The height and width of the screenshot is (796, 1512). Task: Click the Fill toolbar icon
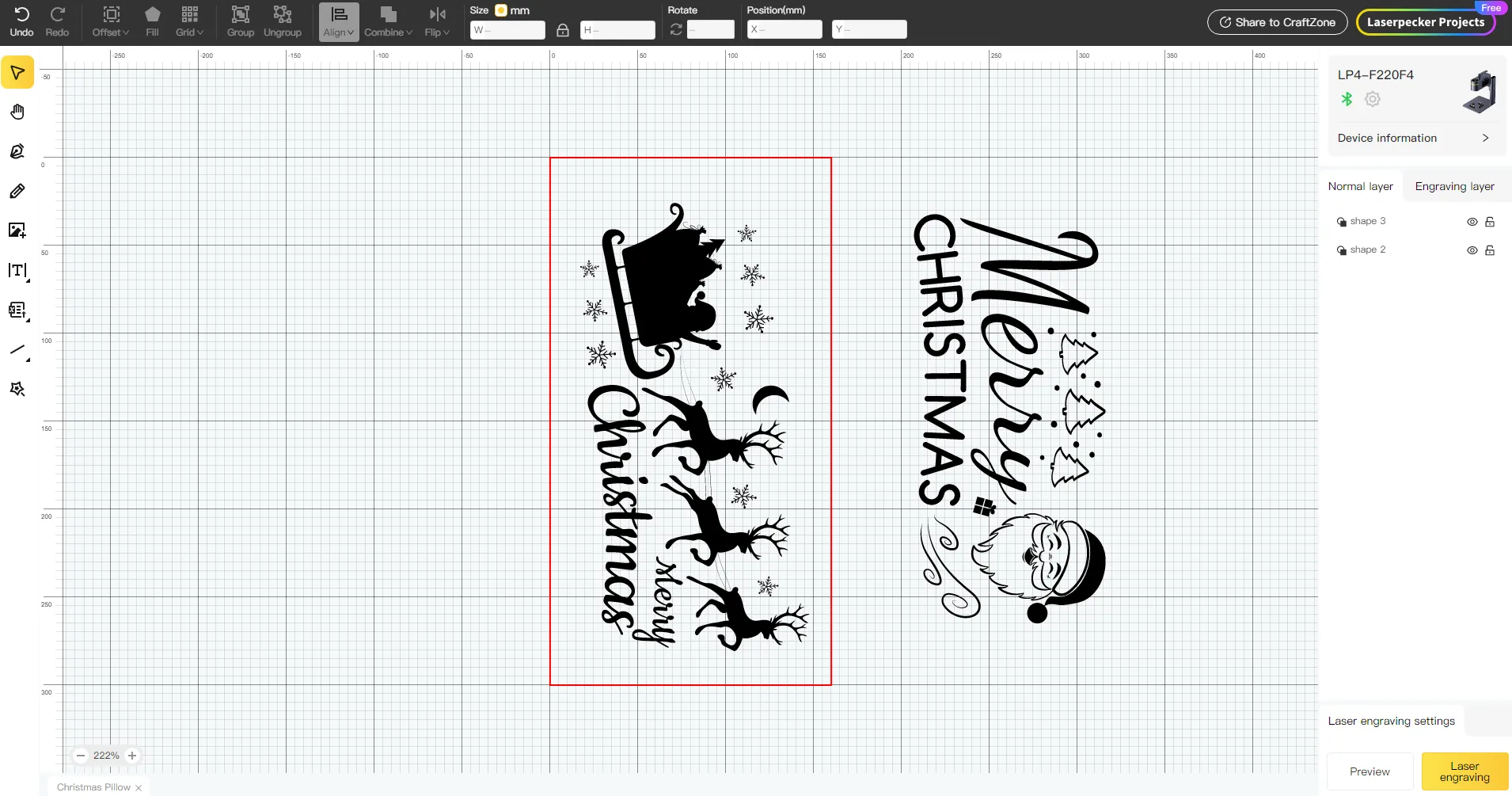(x=152, y=21)
